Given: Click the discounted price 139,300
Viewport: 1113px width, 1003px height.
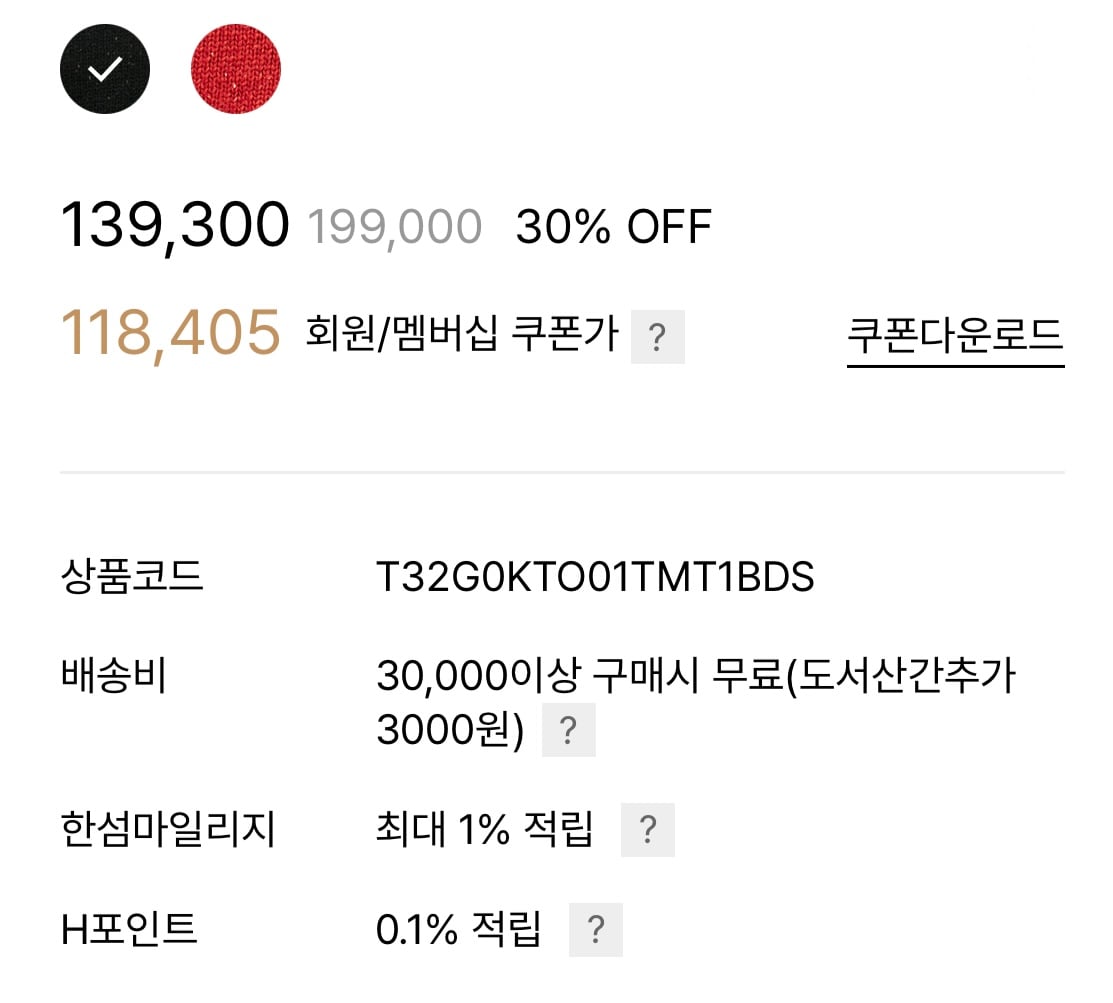Looking at the screenshot, I should pyautogui.click(x=175, y=225).
